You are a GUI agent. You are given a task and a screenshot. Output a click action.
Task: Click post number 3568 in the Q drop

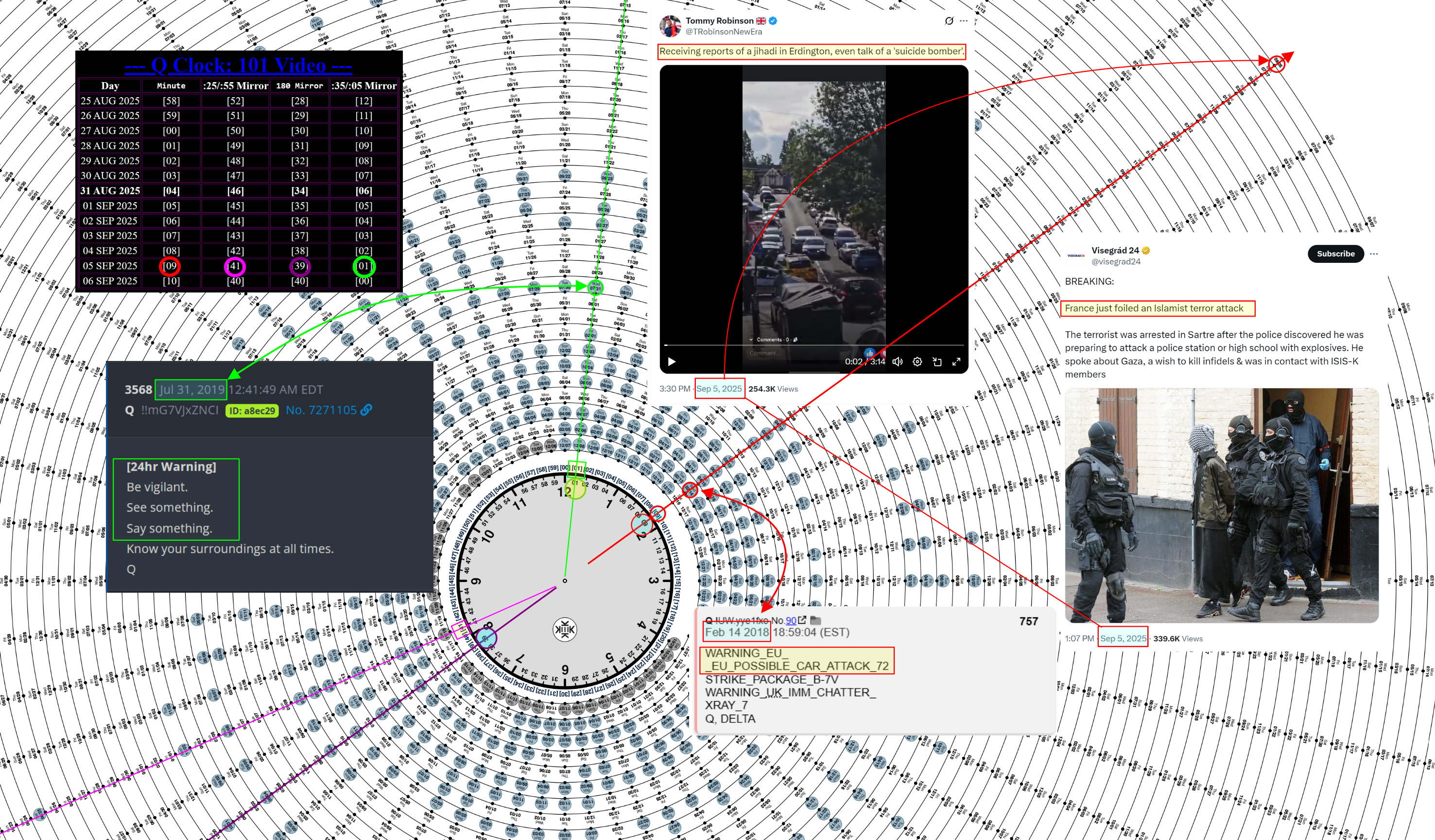(x=138, y=390)
